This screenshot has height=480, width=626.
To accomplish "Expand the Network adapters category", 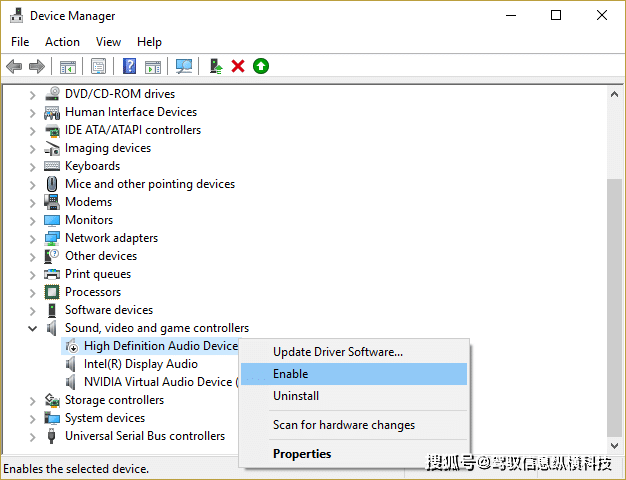I will click(33, 238).
